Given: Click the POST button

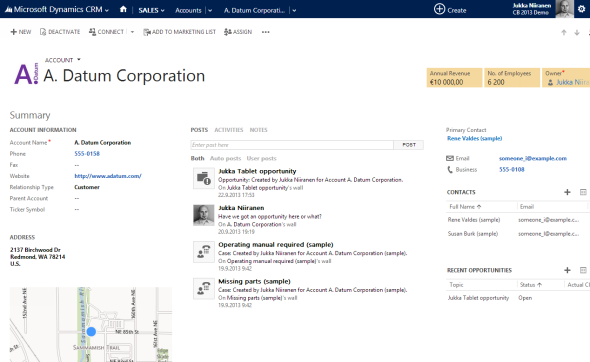Looking at the screenshot, I should pyautogui.click(x=409, y=145).
